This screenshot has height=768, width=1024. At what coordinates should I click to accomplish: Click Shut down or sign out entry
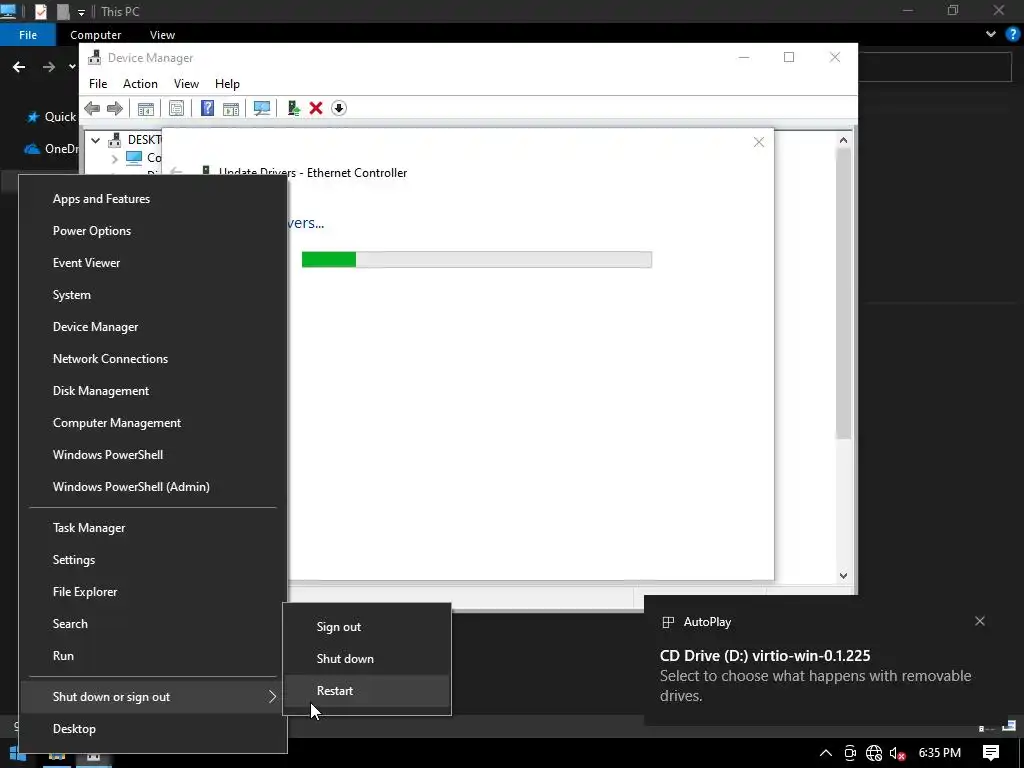click(153, 697)
